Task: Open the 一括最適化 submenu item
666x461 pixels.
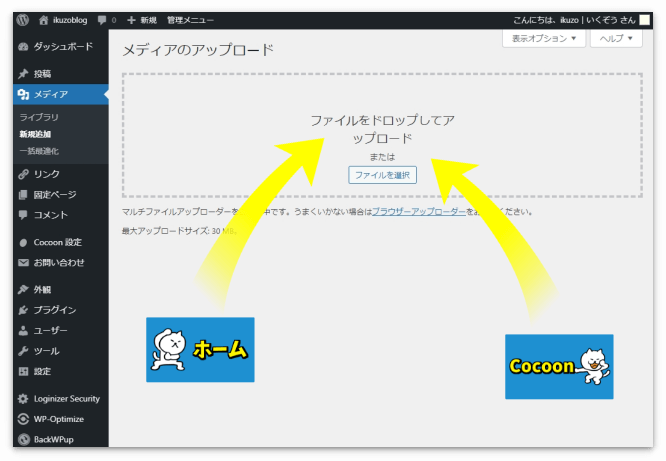Action: point(39,151)
